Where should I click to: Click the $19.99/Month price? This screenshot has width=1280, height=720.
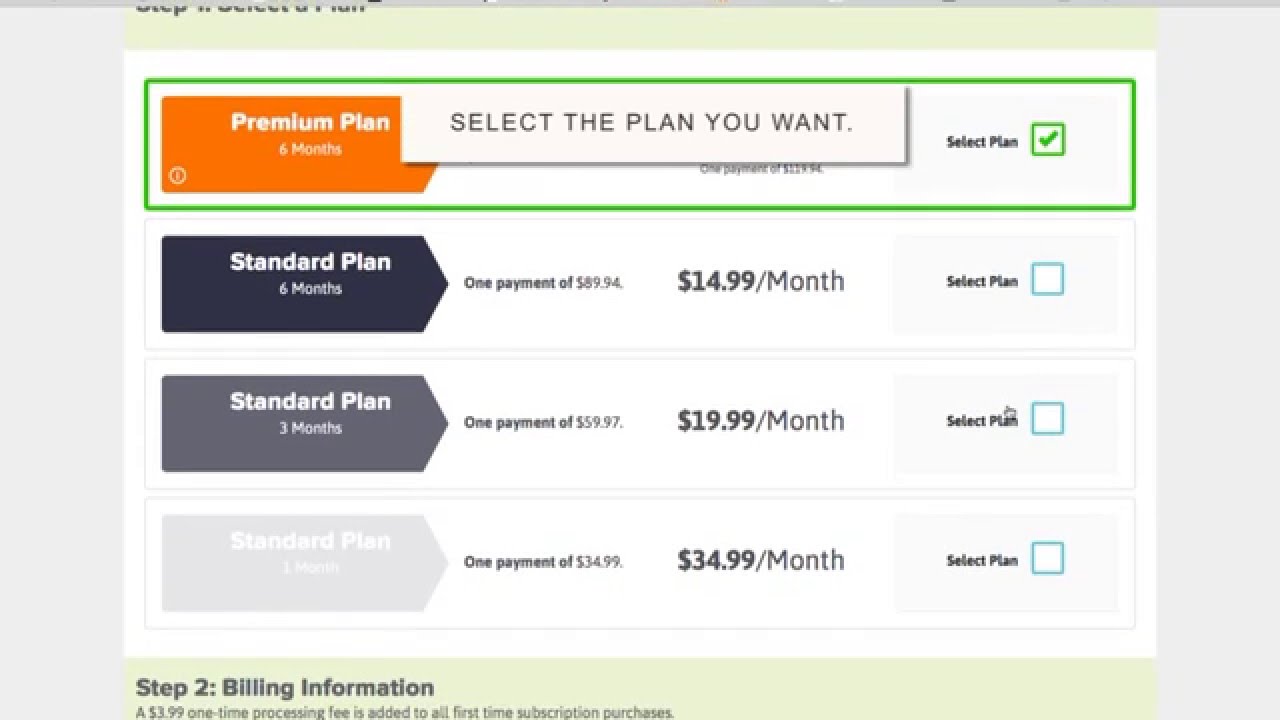(760, 421)
